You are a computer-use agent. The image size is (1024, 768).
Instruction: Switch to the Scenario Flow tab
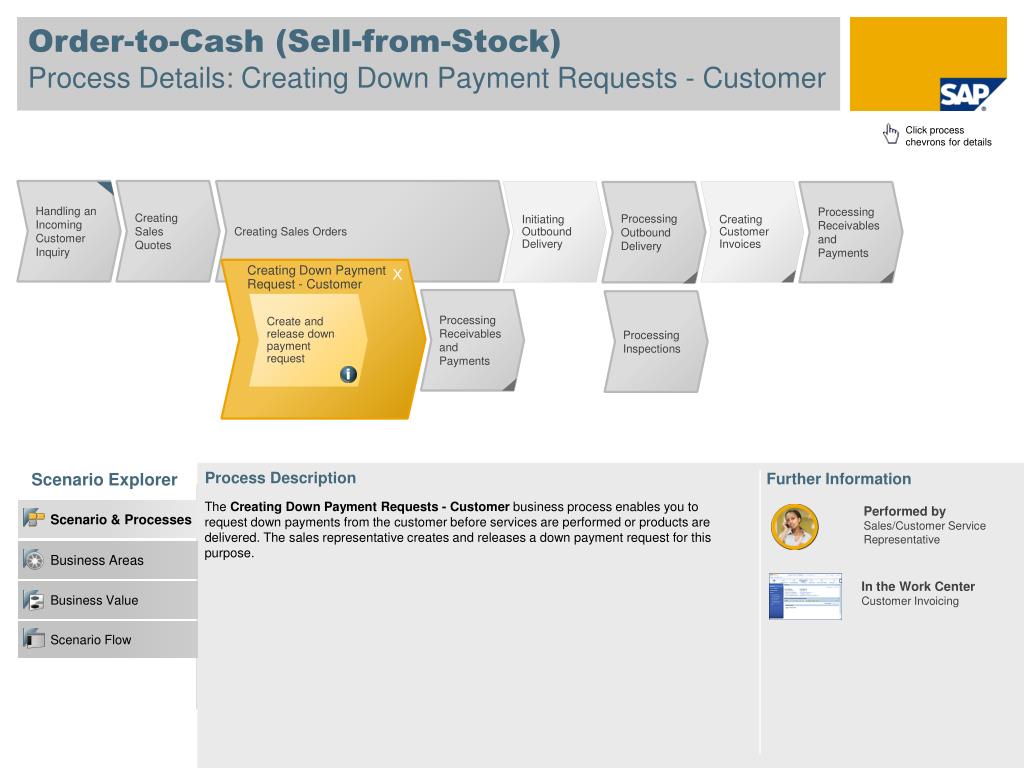point(107,639)
